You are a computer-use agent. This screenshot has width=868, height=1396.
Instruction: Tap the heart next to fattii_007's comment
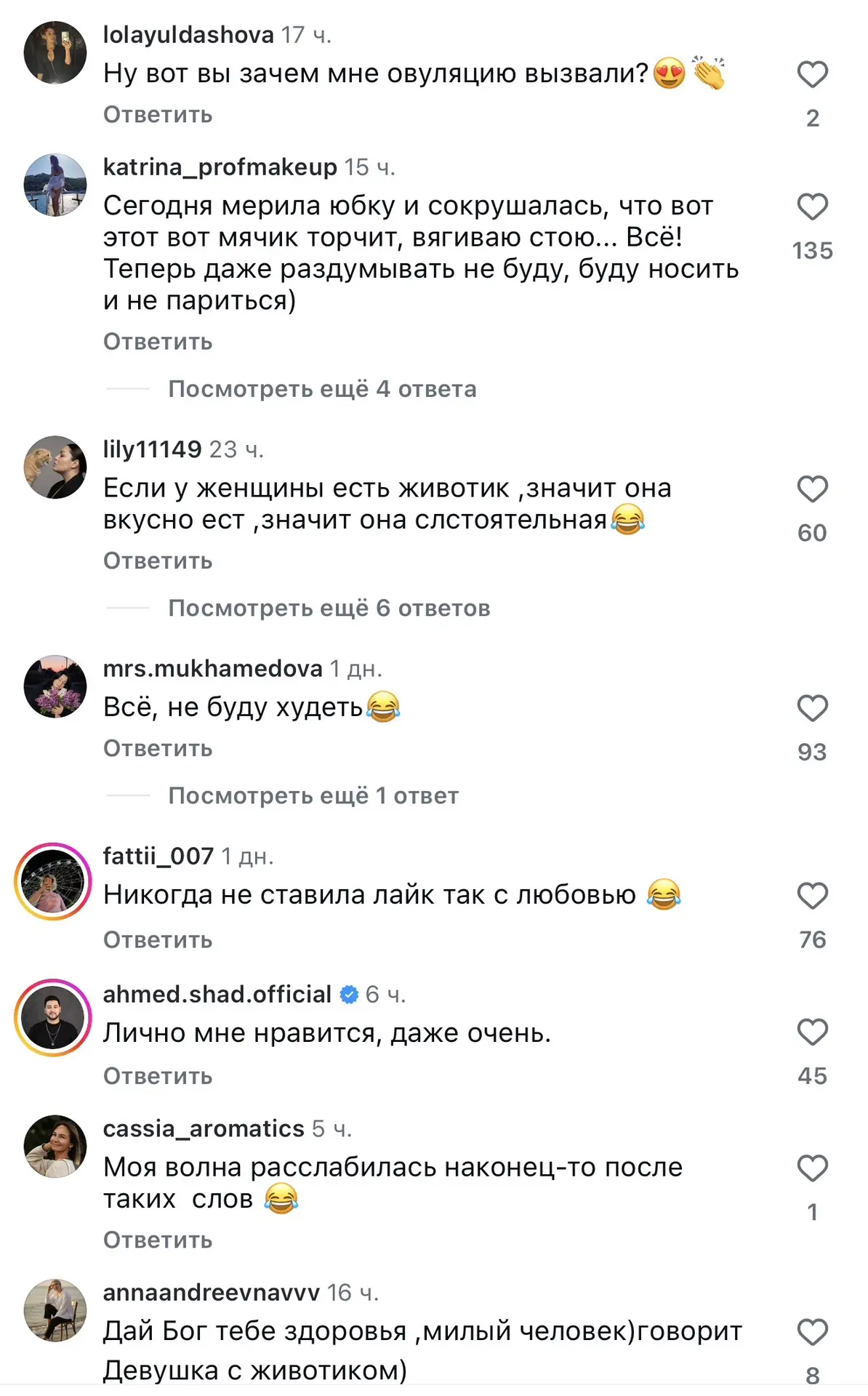click(x=812, y=896)
